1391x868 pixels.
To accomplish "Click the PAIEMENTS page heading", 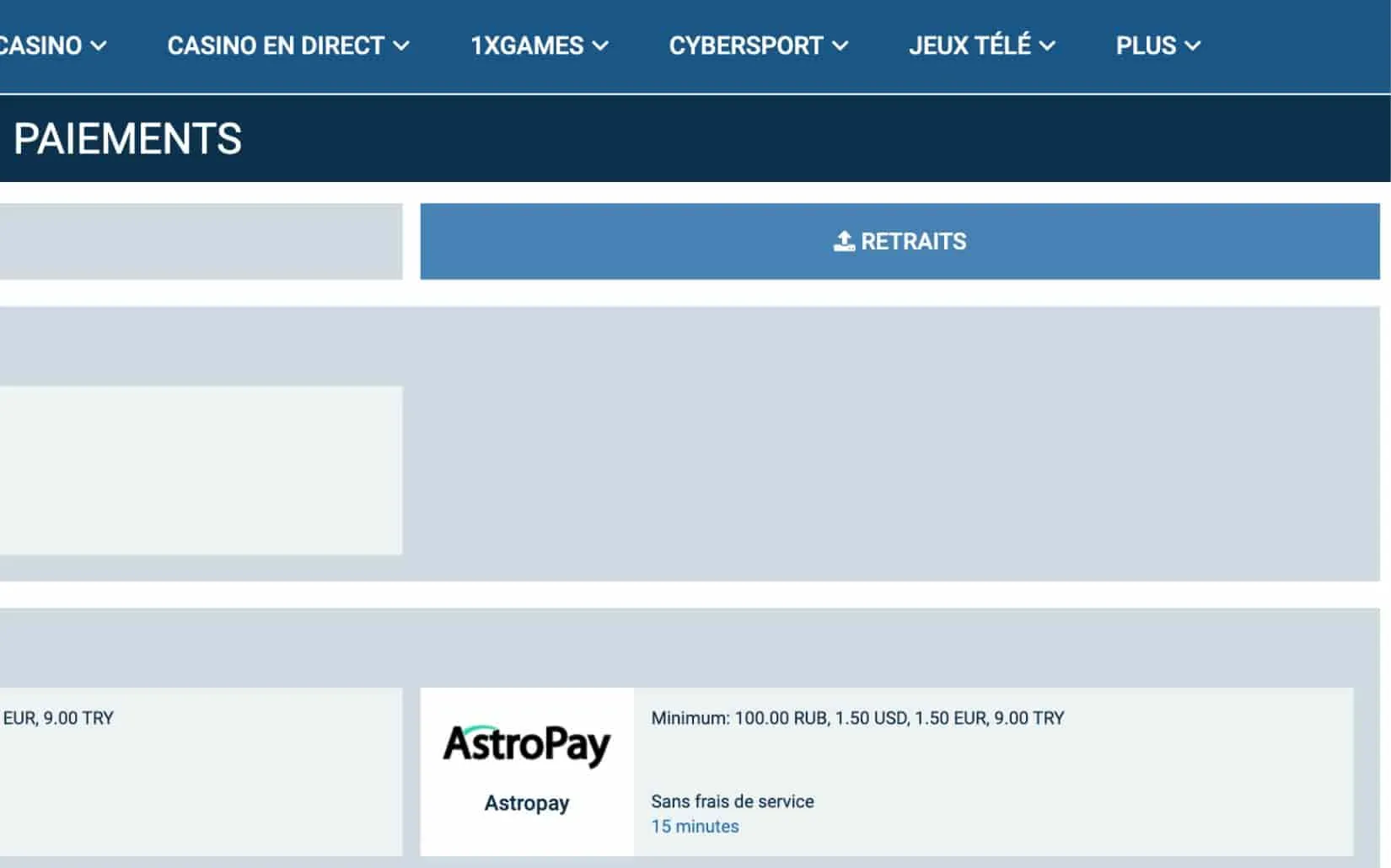I will click(128, 139).
